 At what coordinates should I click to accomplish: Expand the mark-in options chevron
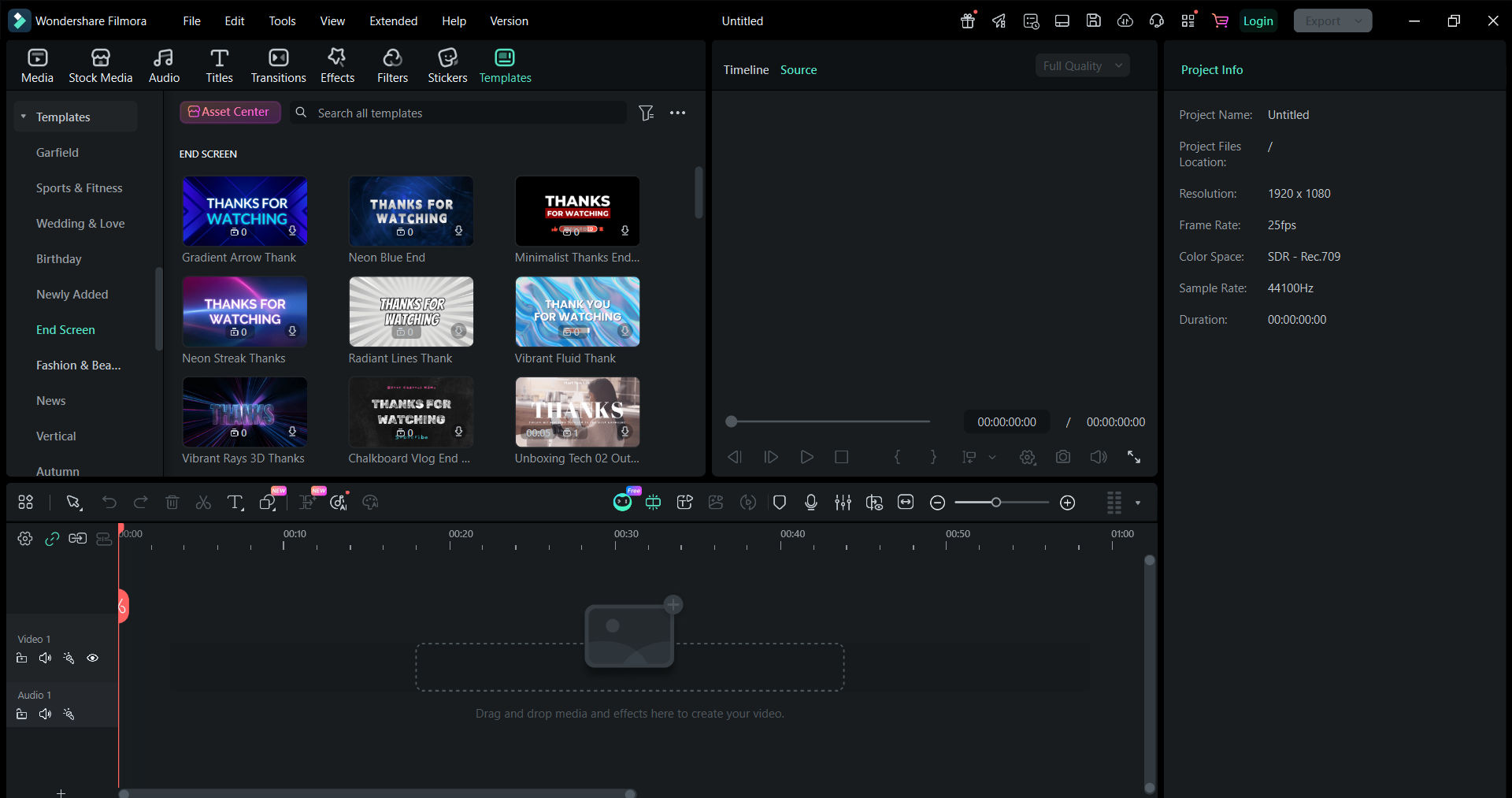992,457
